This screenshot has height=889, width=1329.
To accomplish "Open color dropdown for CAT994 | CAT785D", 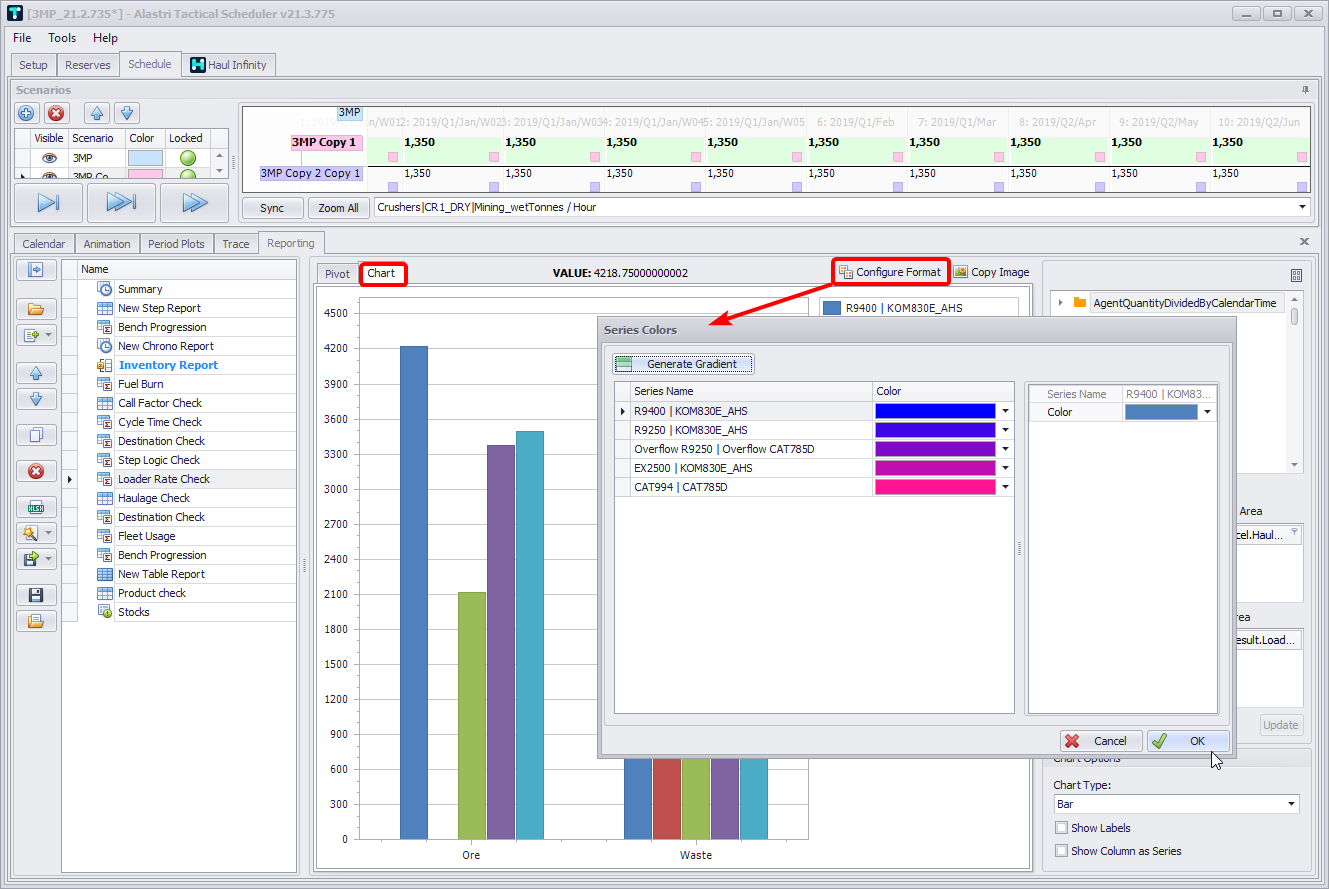I will [1005, 487].
